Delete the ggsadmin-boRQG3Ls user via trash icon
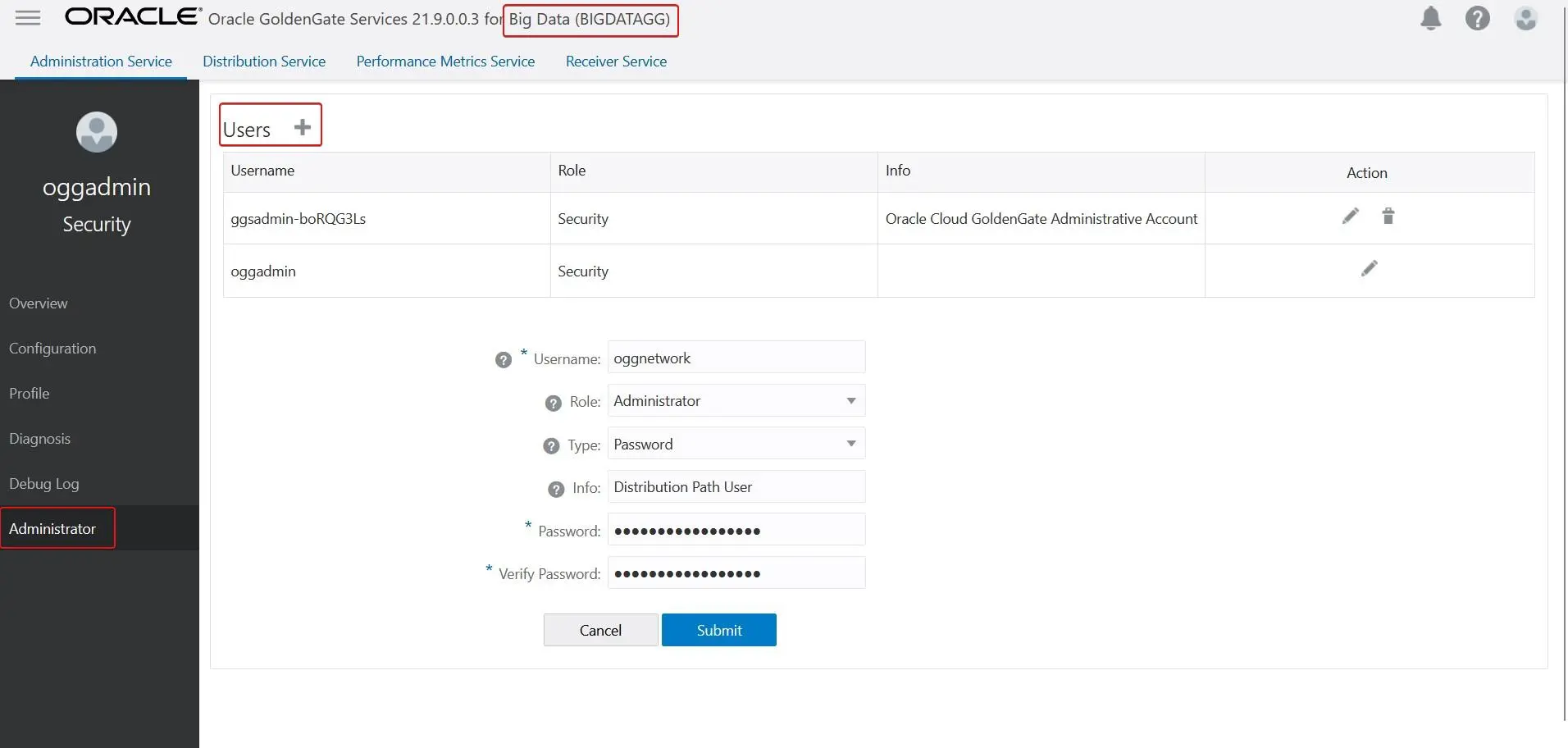The image size is (1568, 748). 1388,217
